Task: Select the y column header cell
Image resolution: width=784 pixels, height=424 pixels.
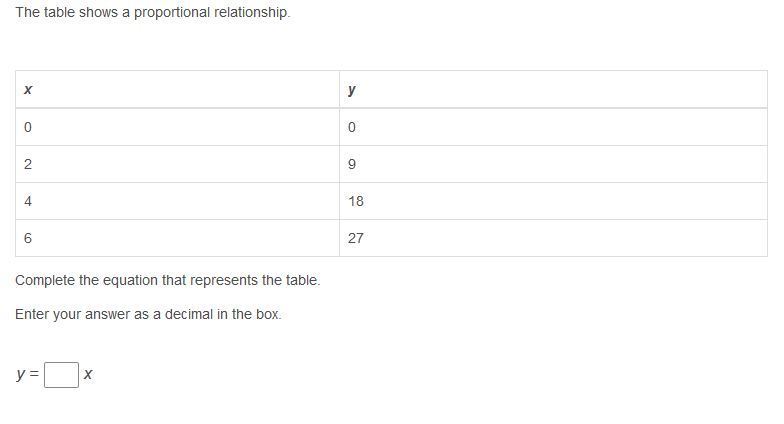Action: [x=553, y=90]
